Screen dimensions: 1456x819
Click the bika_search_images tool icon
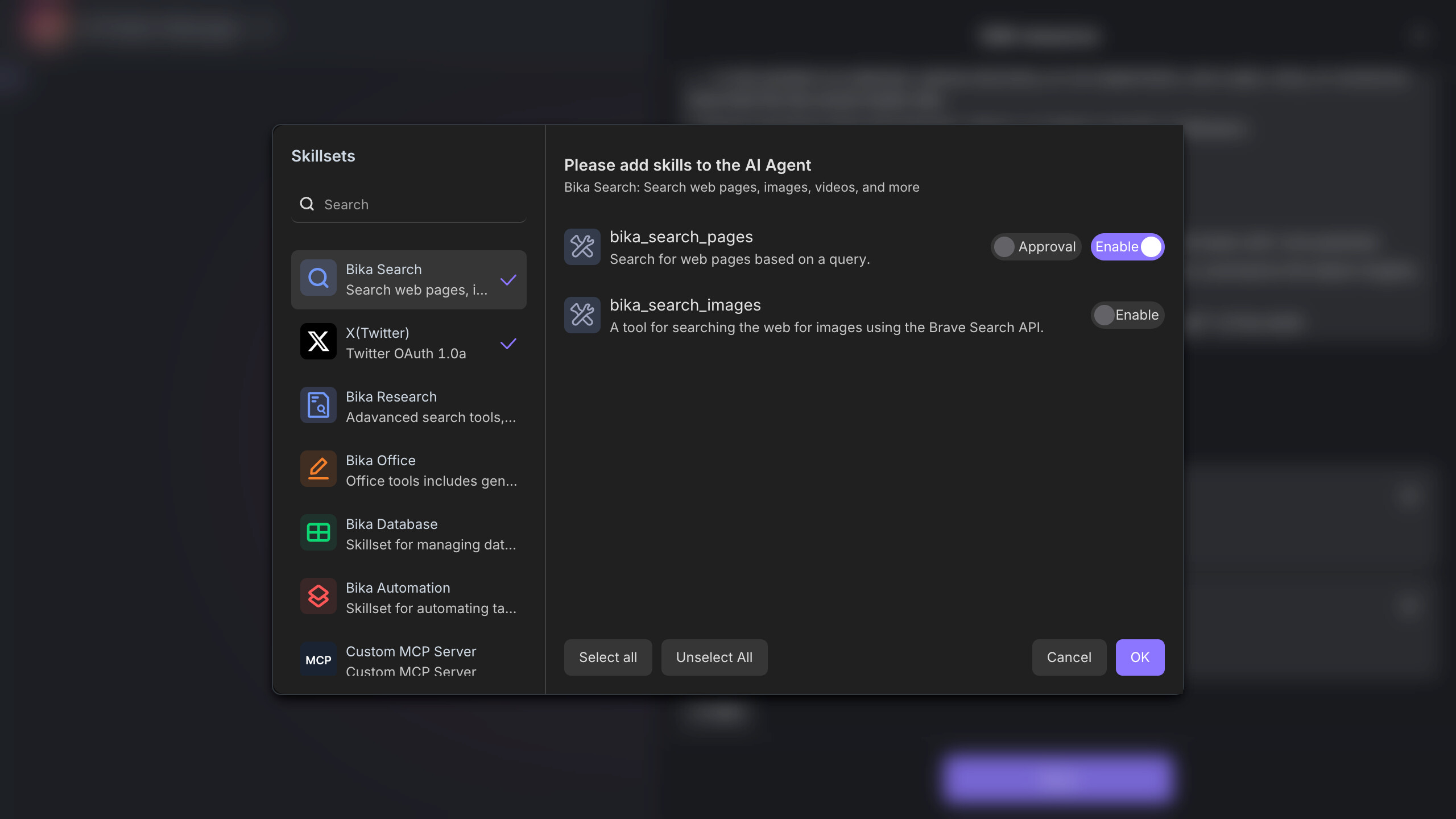[x=582, y=315]
